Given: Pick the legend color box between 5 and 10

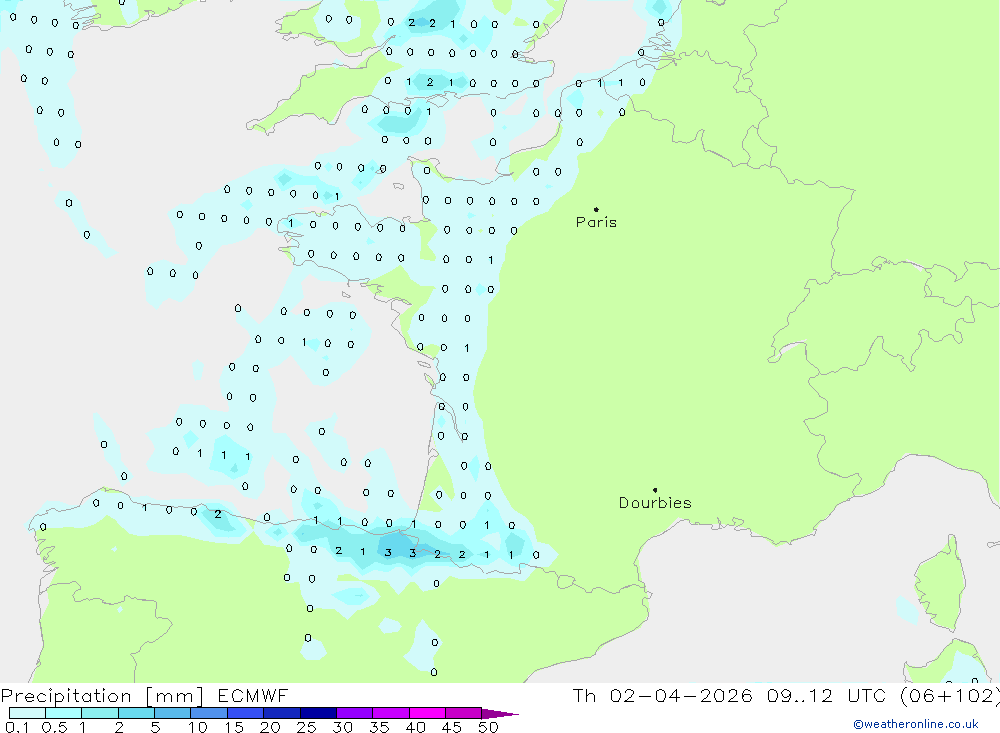Looking at the screenshot, I should [x=173, y=713].
